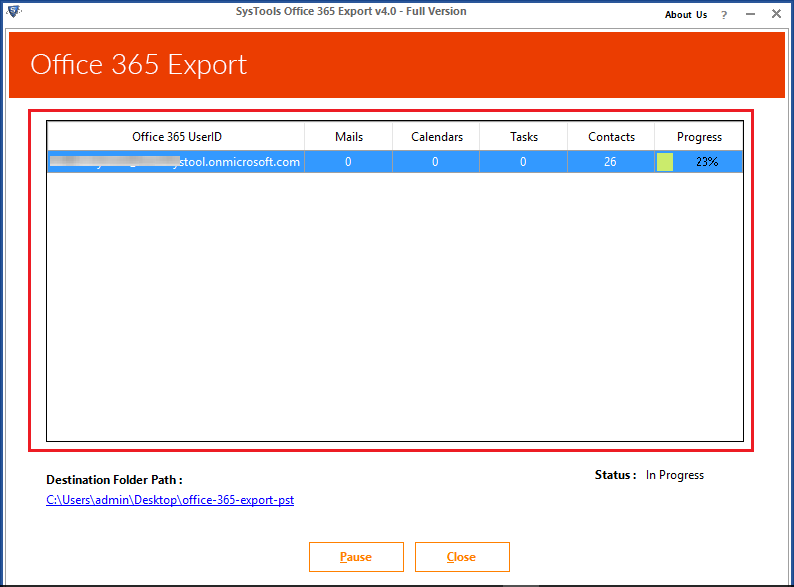
Task: Click the question mark help icon
Action: [x=724, y=15]
